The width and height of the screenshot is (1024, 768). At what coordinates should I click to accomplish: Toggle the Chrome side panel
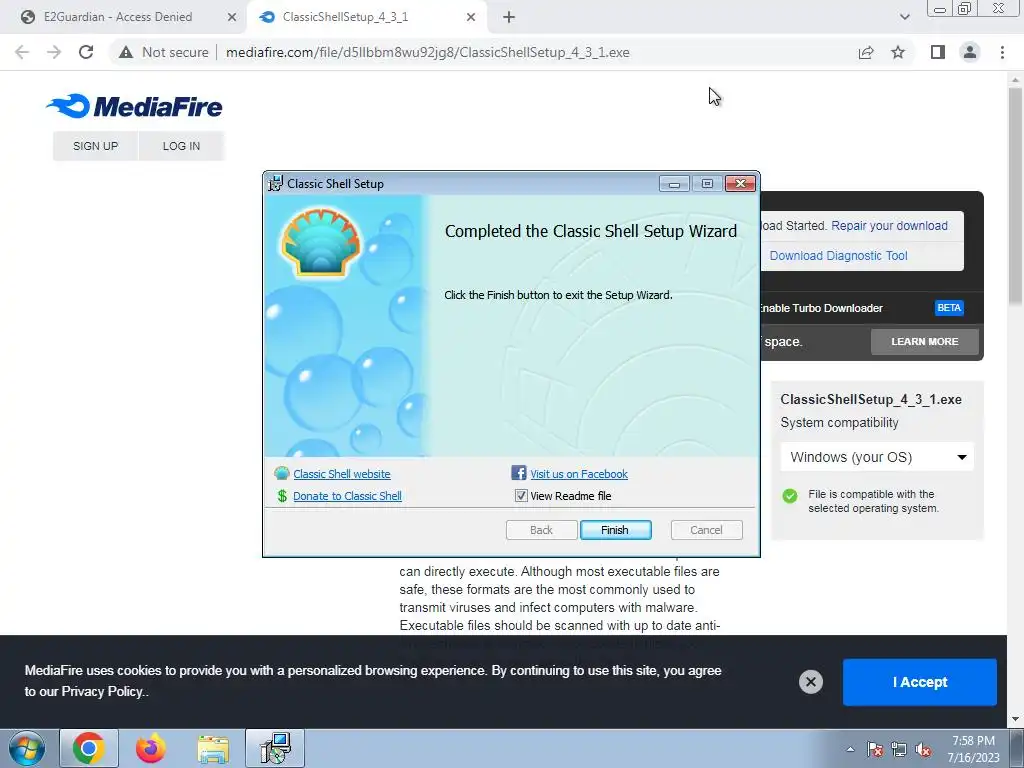pos(938,52)
